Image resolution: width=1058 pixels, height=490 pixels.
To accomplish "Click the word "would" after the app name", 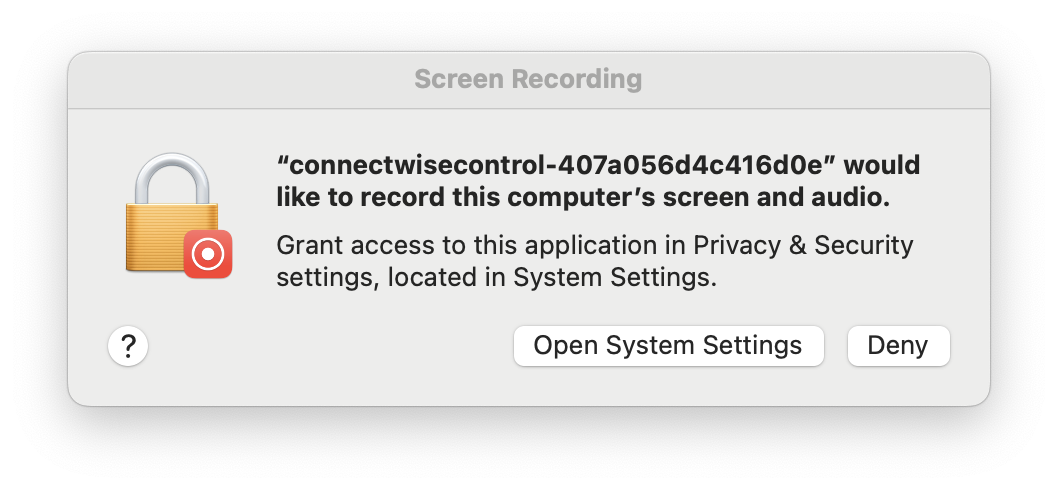I will (x=882, y=165).
